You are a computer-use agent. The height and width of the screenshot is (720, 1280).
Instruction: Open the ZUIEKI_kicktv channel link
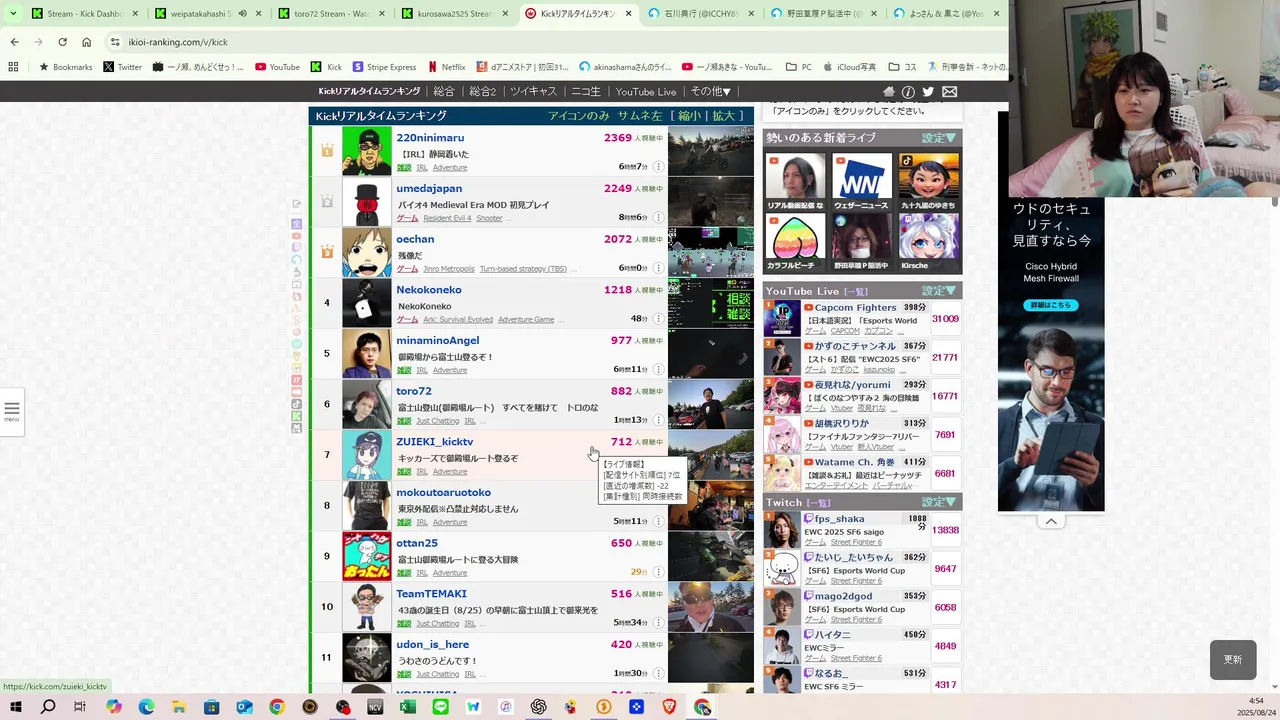[x=435, y=442]
